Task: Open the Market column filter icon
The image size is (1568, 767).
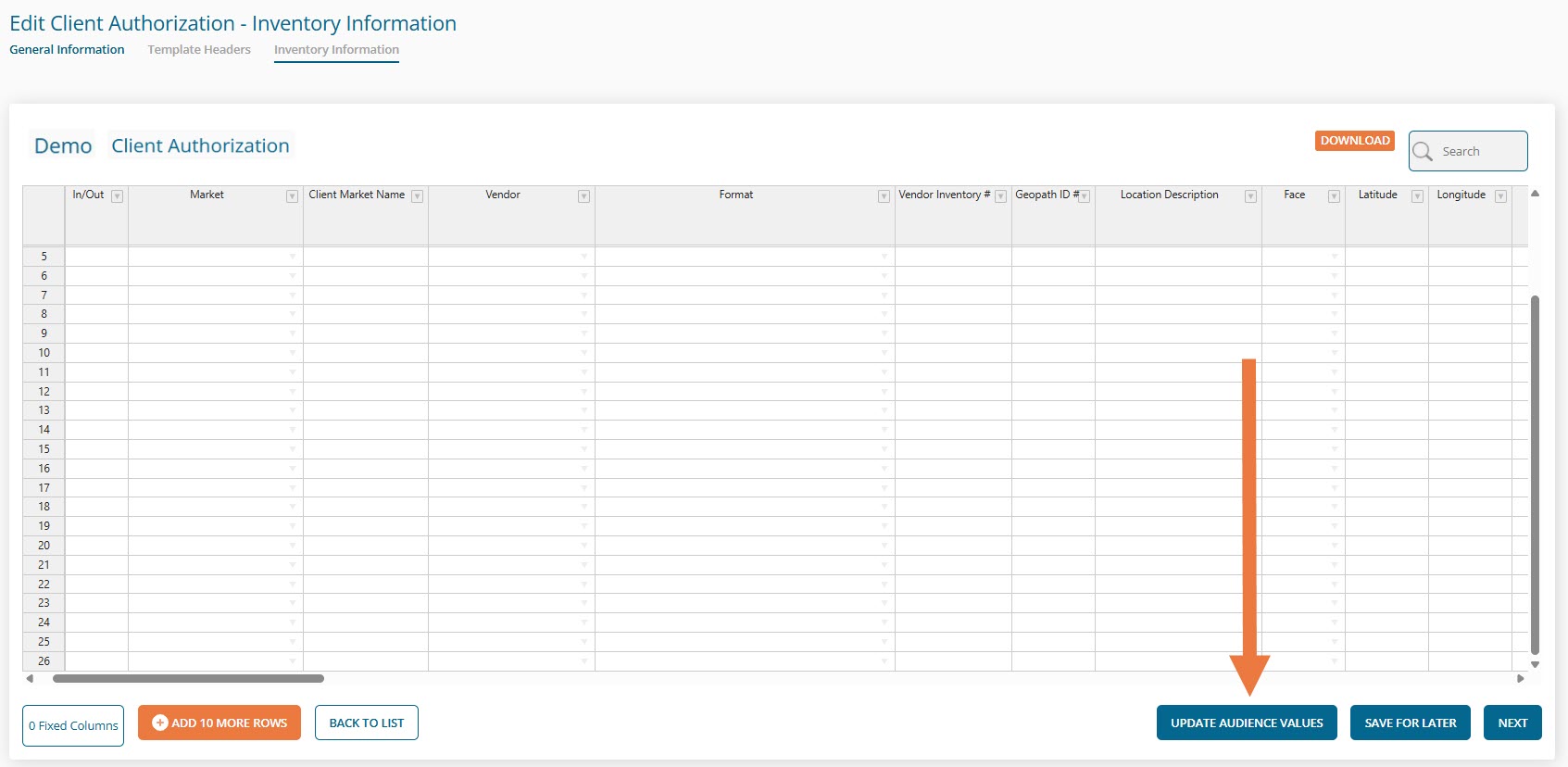Action: pyautogui.click(x=292, y=196)
